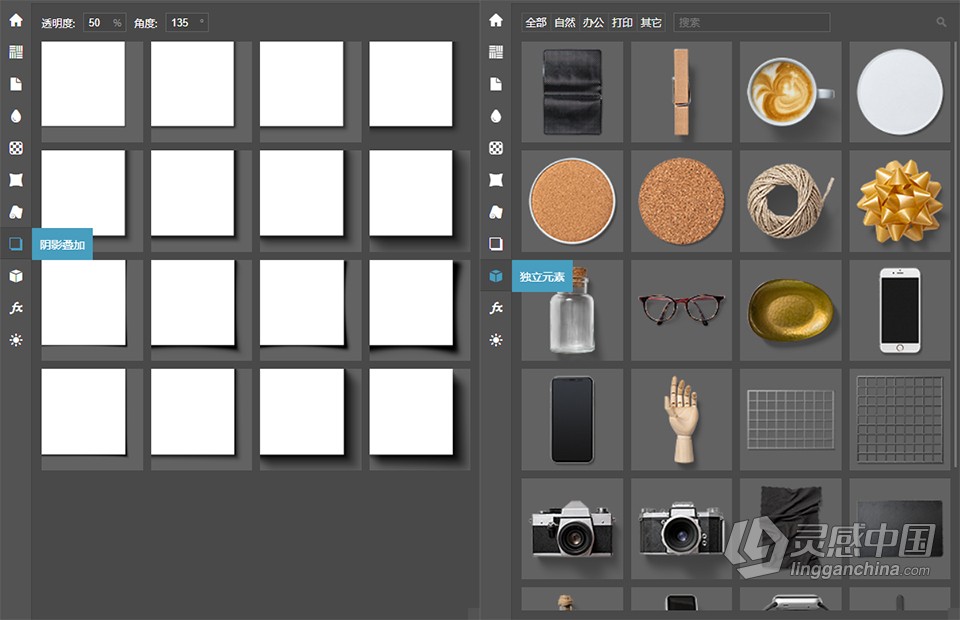Select the gold gift bow element
Screen dimensions: 960x620
(899, 201)
